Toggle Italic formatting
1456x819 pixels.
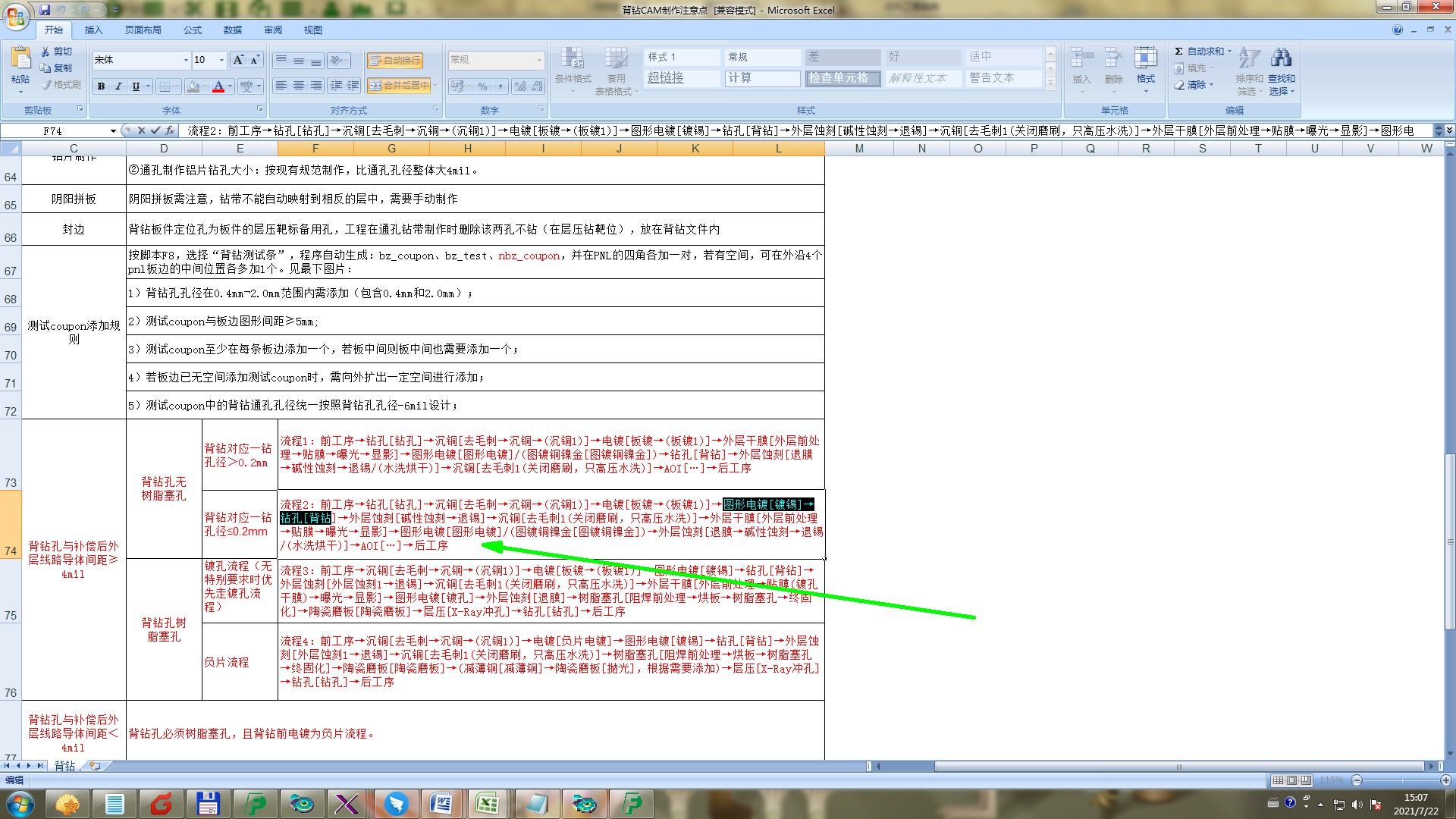tap(118, 86)
